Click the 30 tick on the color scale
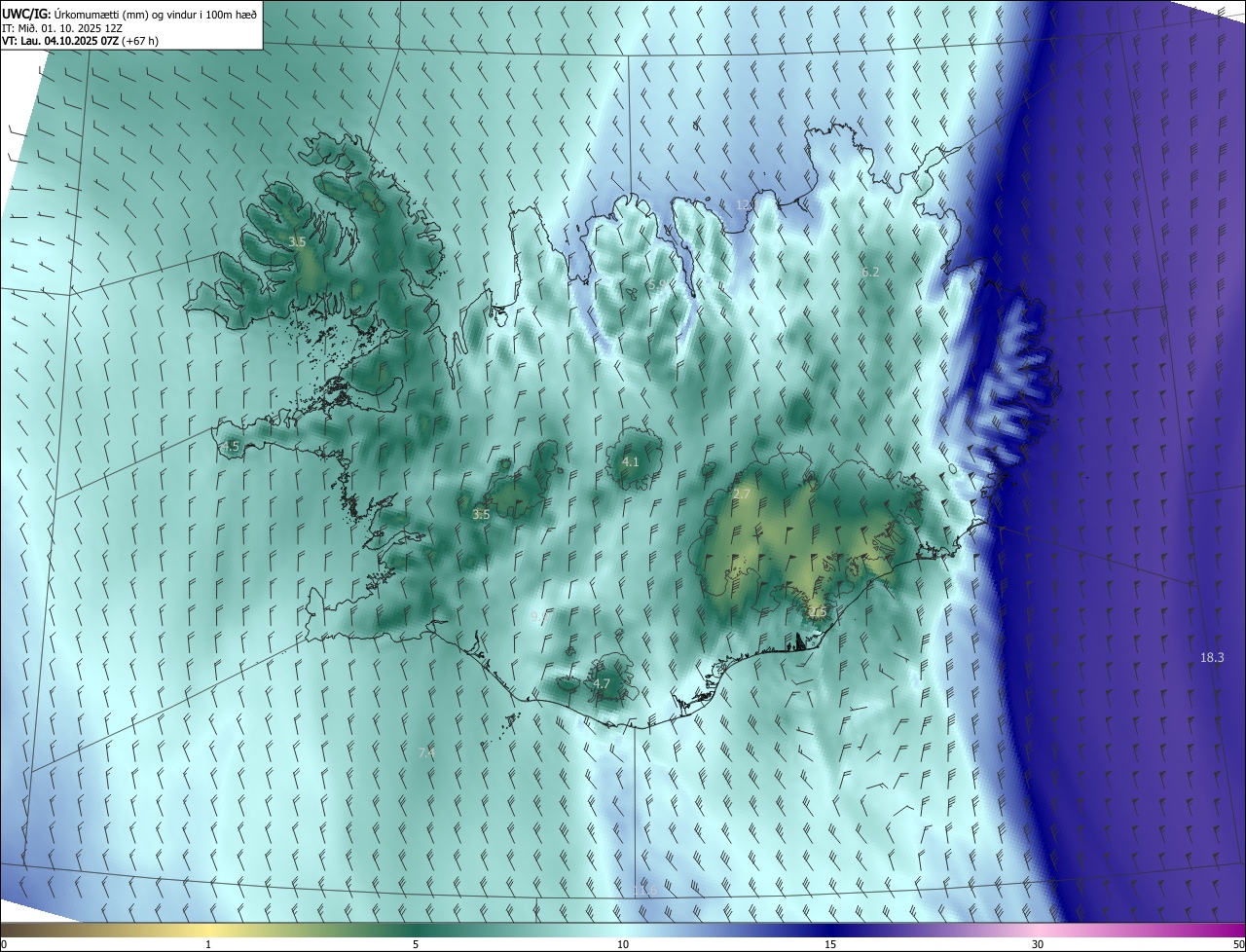This screenshot has width=1246, height=952. pos(1038,945)
